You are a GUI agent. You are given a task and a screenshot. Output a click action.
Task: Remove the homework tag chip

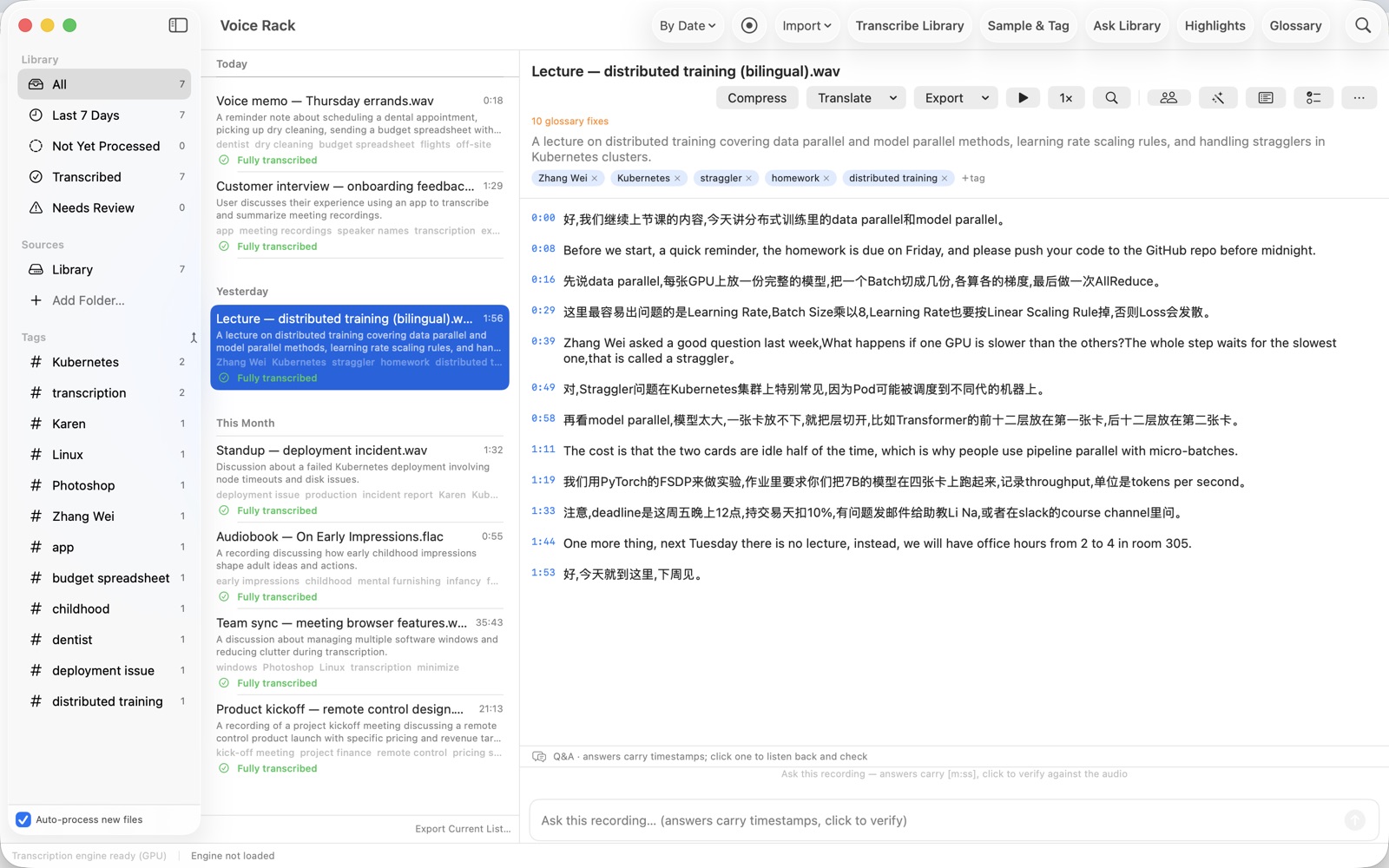[826, 179]
